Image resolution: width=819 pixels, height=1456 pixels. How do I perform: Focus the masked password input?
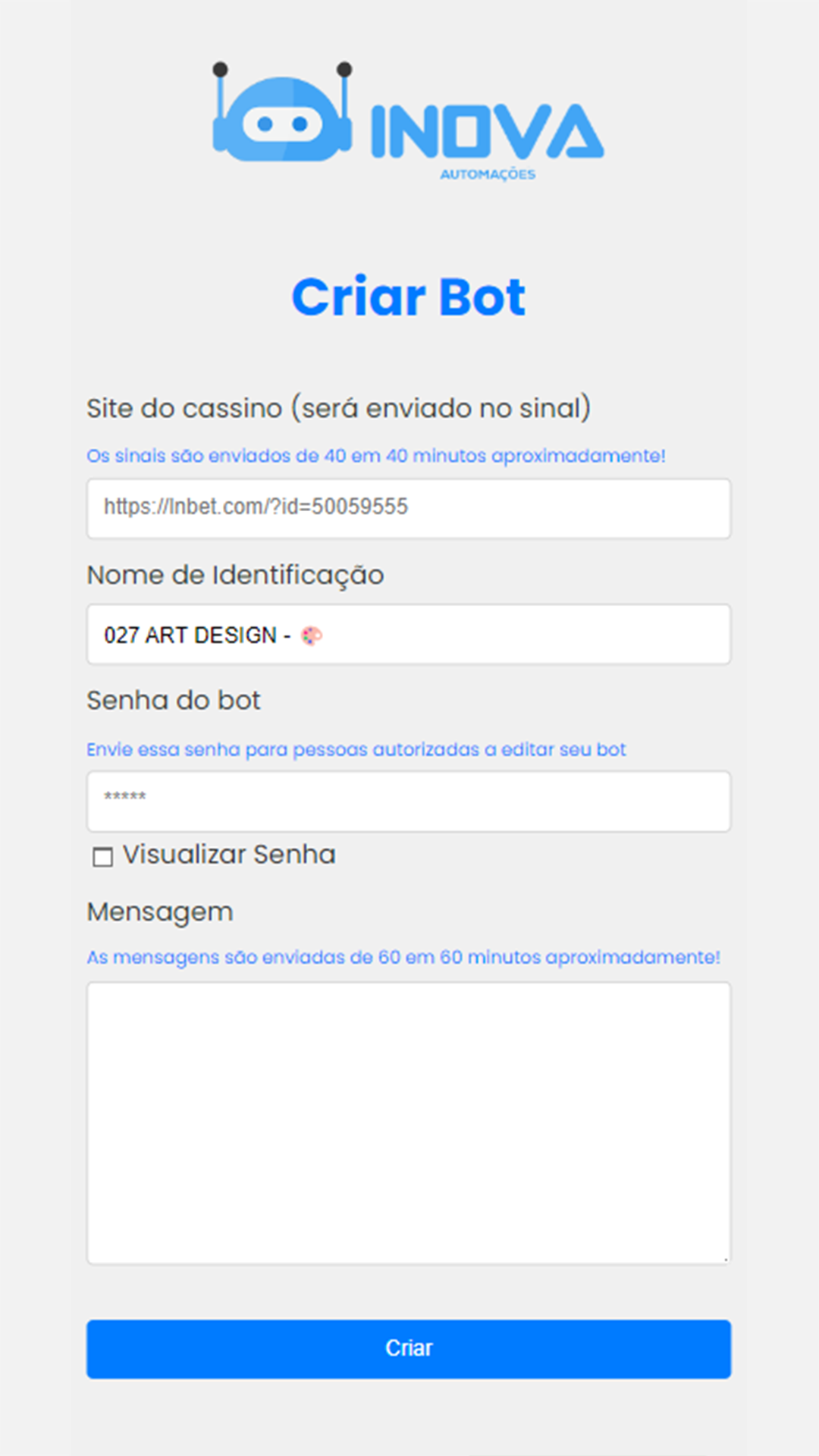click(409, 801)
